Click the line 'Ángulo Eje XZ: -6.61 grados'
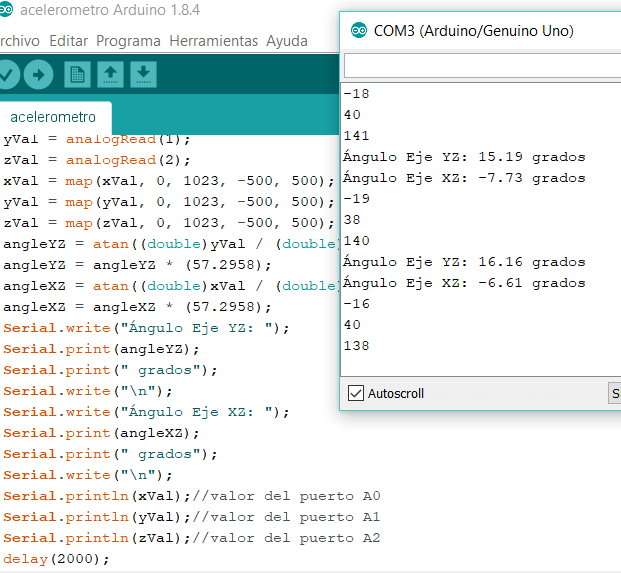Image resolution: width=621 pixels, height=573 pixels. click(x=464, y=283)
